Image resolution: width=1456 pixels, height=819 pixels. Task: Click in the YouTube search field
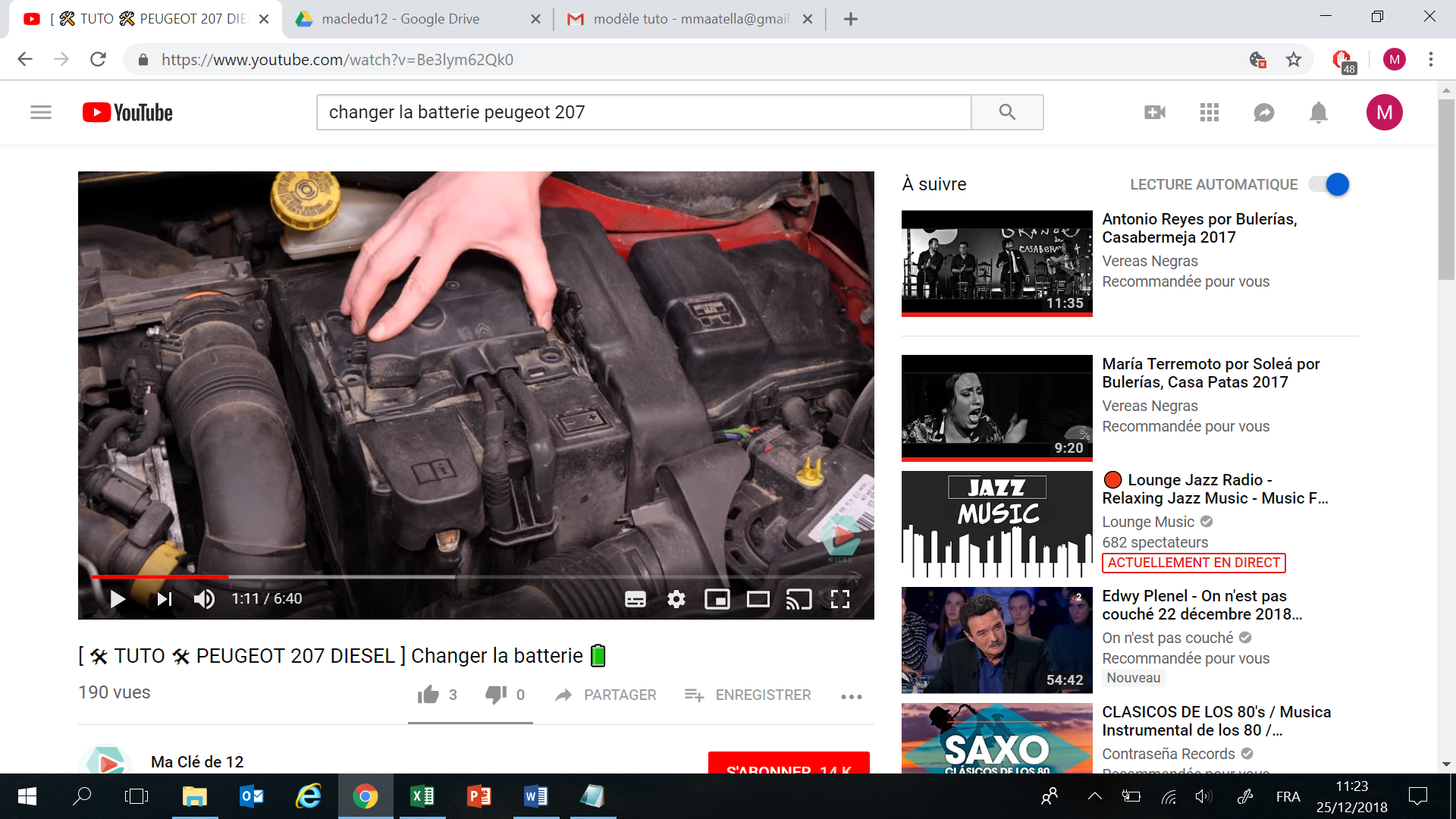(x=644, y=112)
